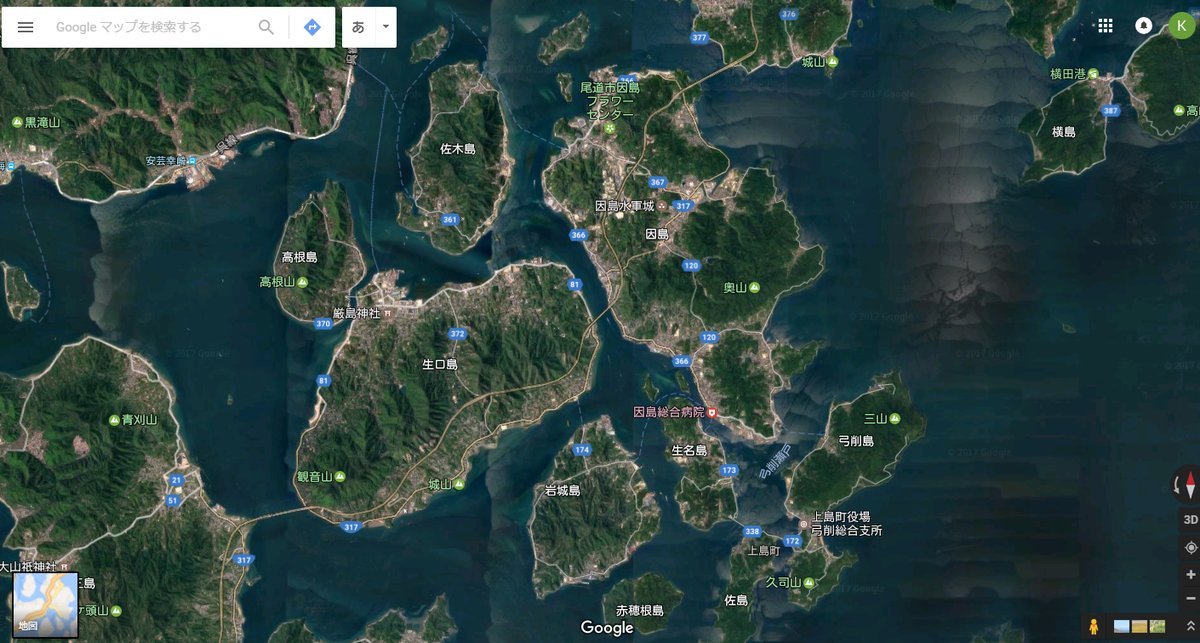
Task: Rotate the view with the curved compass arrow
Action: point(1177,487)
